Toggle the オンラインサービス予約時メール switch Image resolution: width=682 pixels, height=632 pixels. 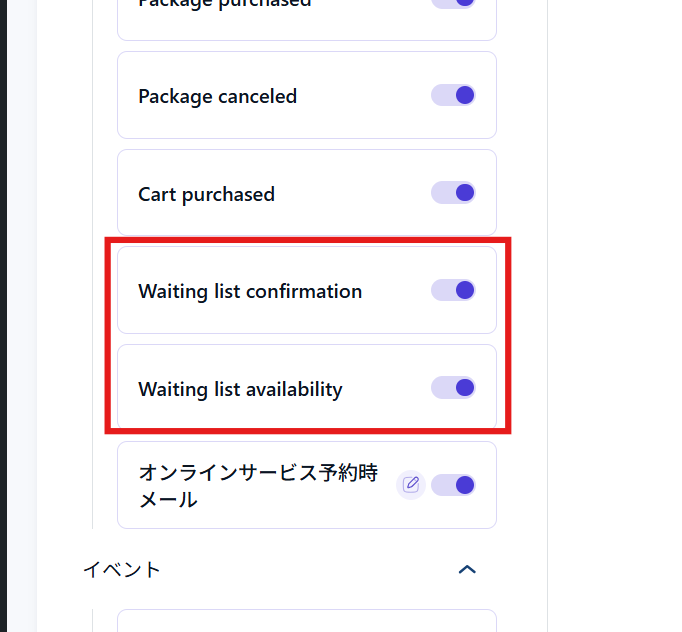[453, 485]
